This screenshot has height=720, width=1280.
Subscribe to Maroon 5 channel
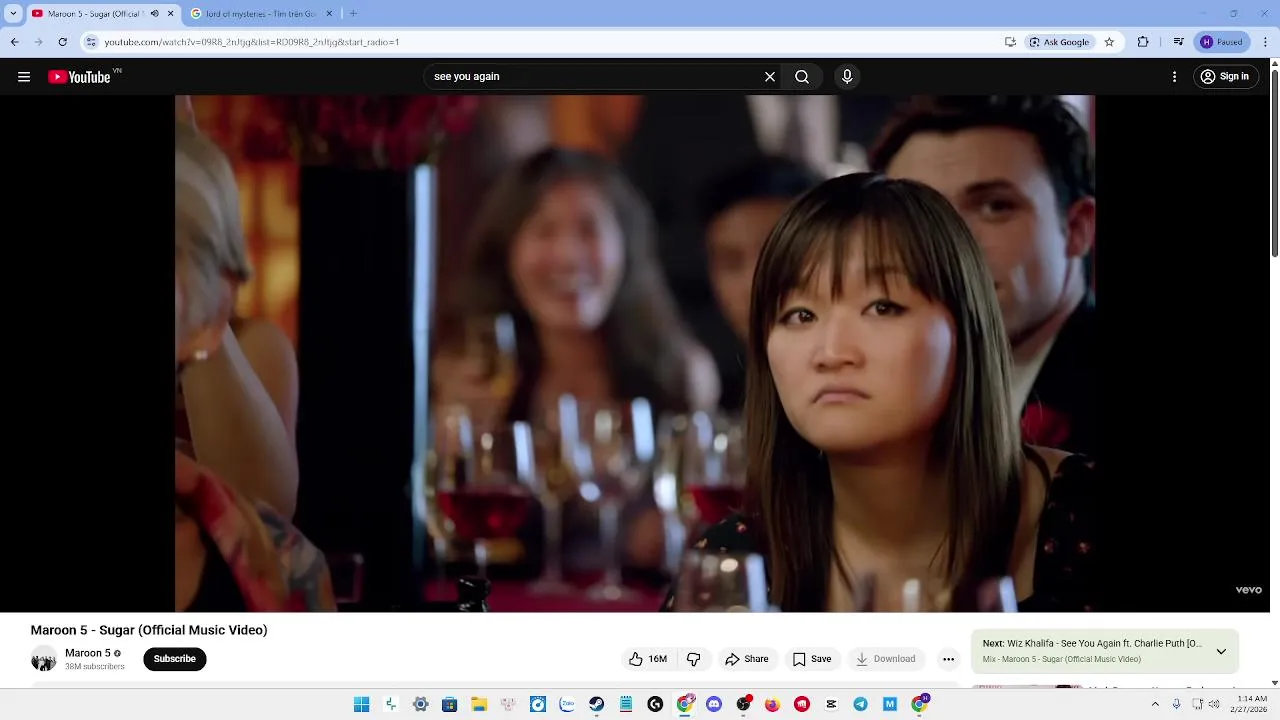(x=175, y=659)
